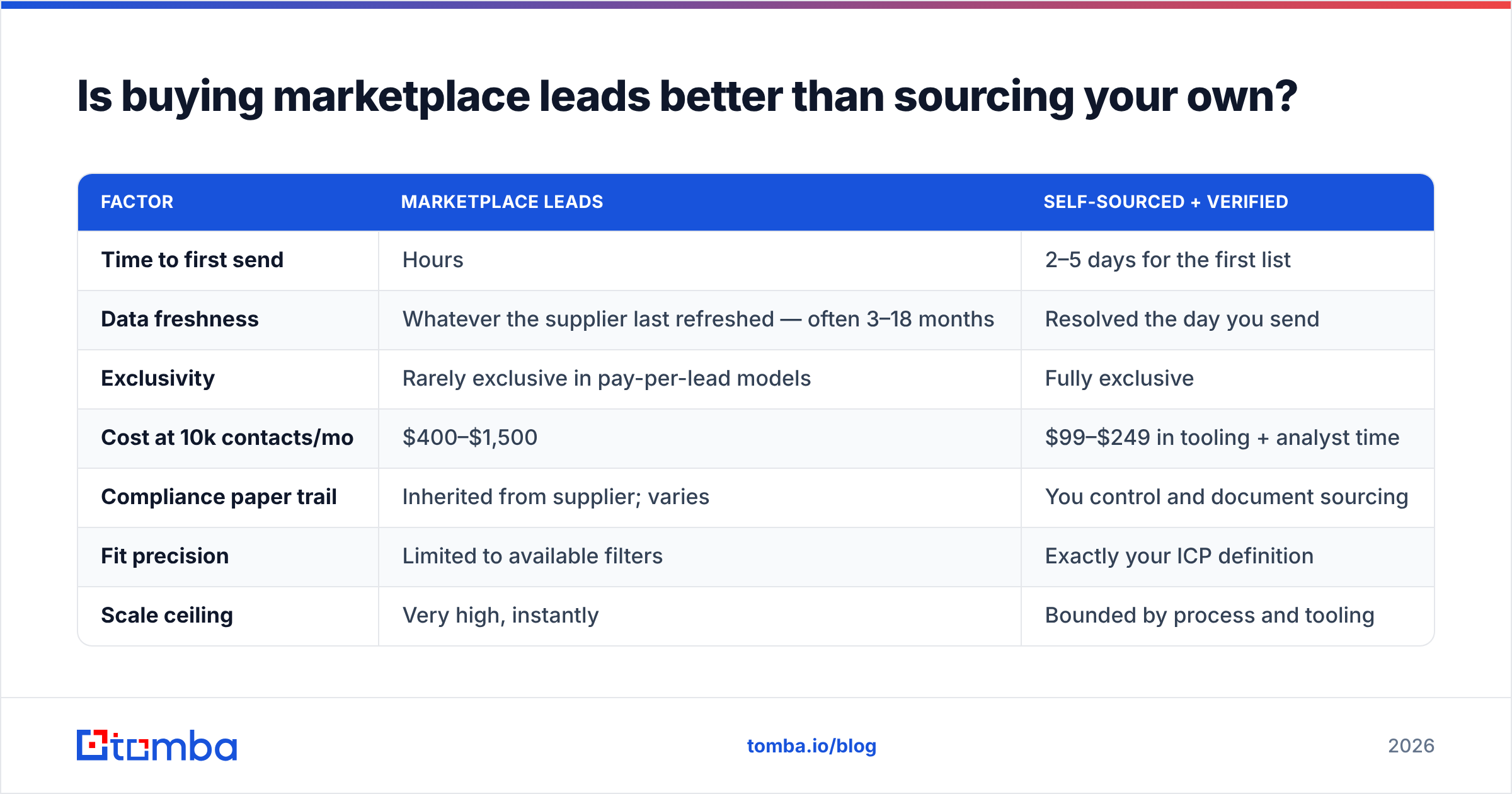Click the MARKETPLACE LEADS column header
The height and width of the screenshot is (794, 1512).
[x=502, y=202]
